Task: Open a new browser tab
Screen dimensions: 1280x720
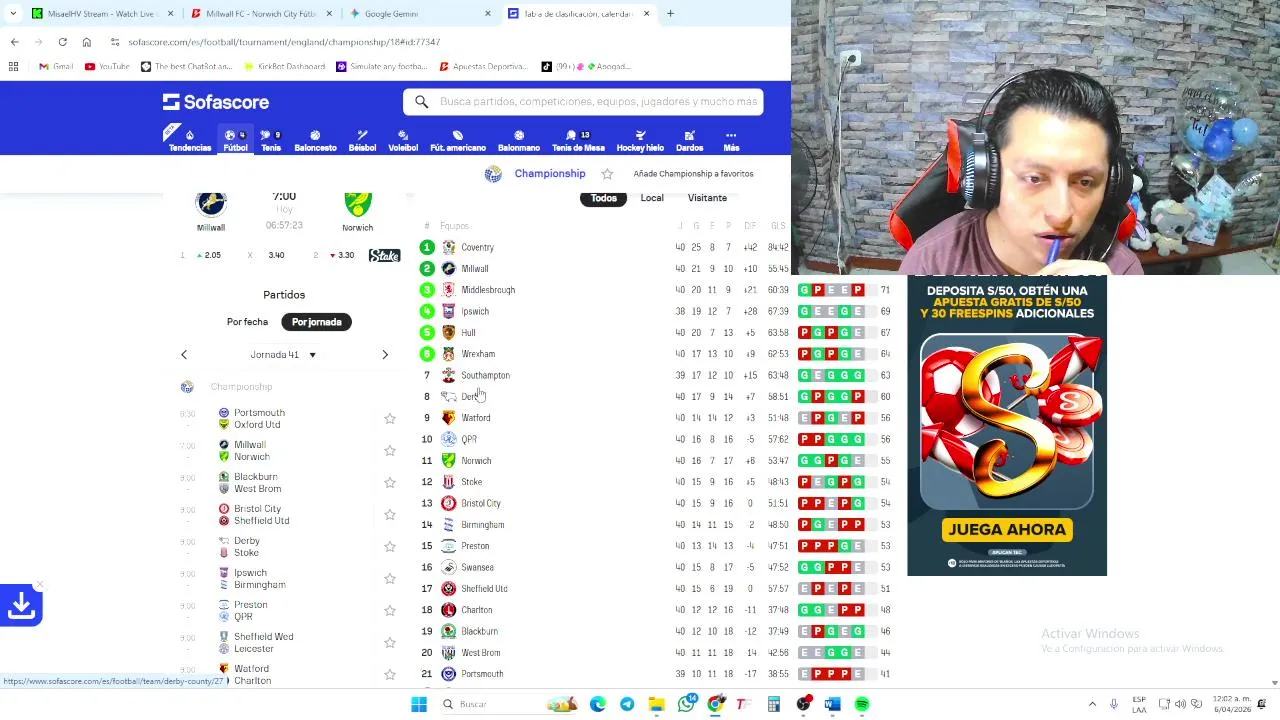Action: tap(670, 14)
